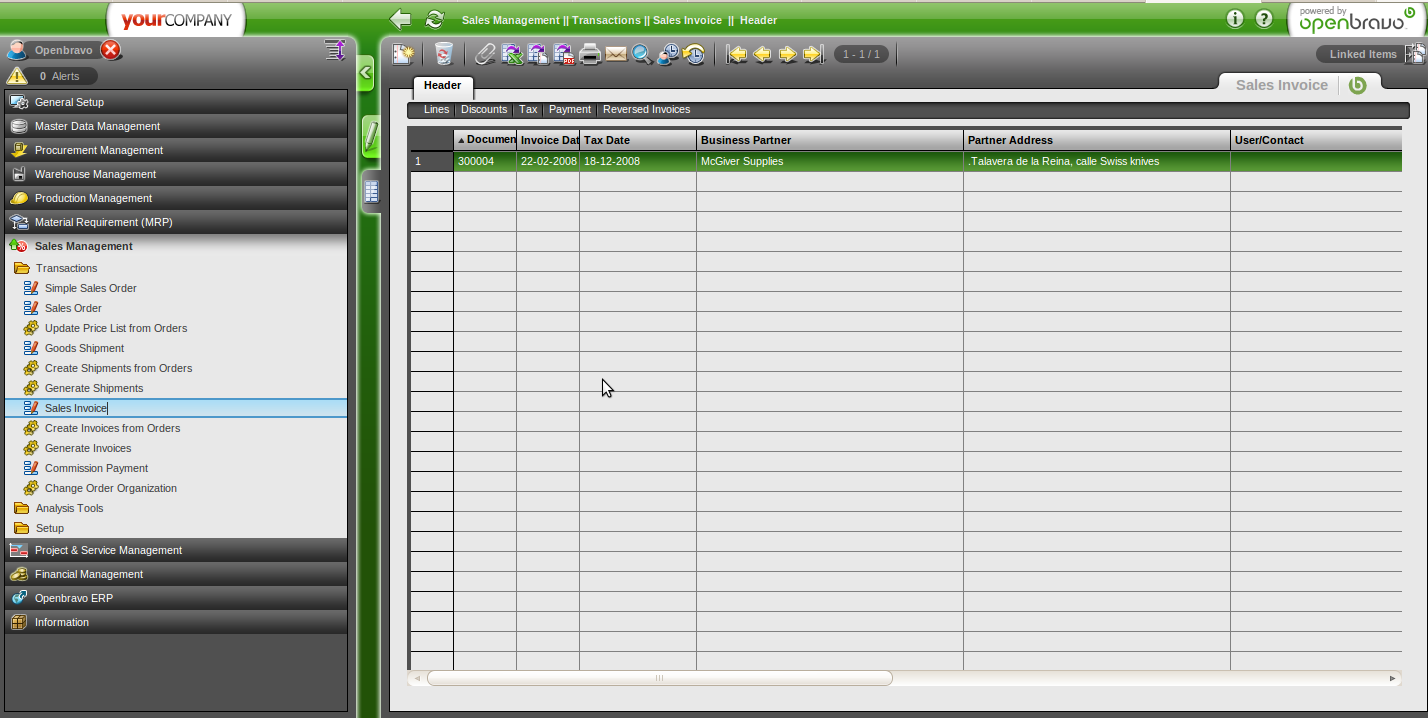Print the invoice record

pyautogui.click(x=590, y=54)
